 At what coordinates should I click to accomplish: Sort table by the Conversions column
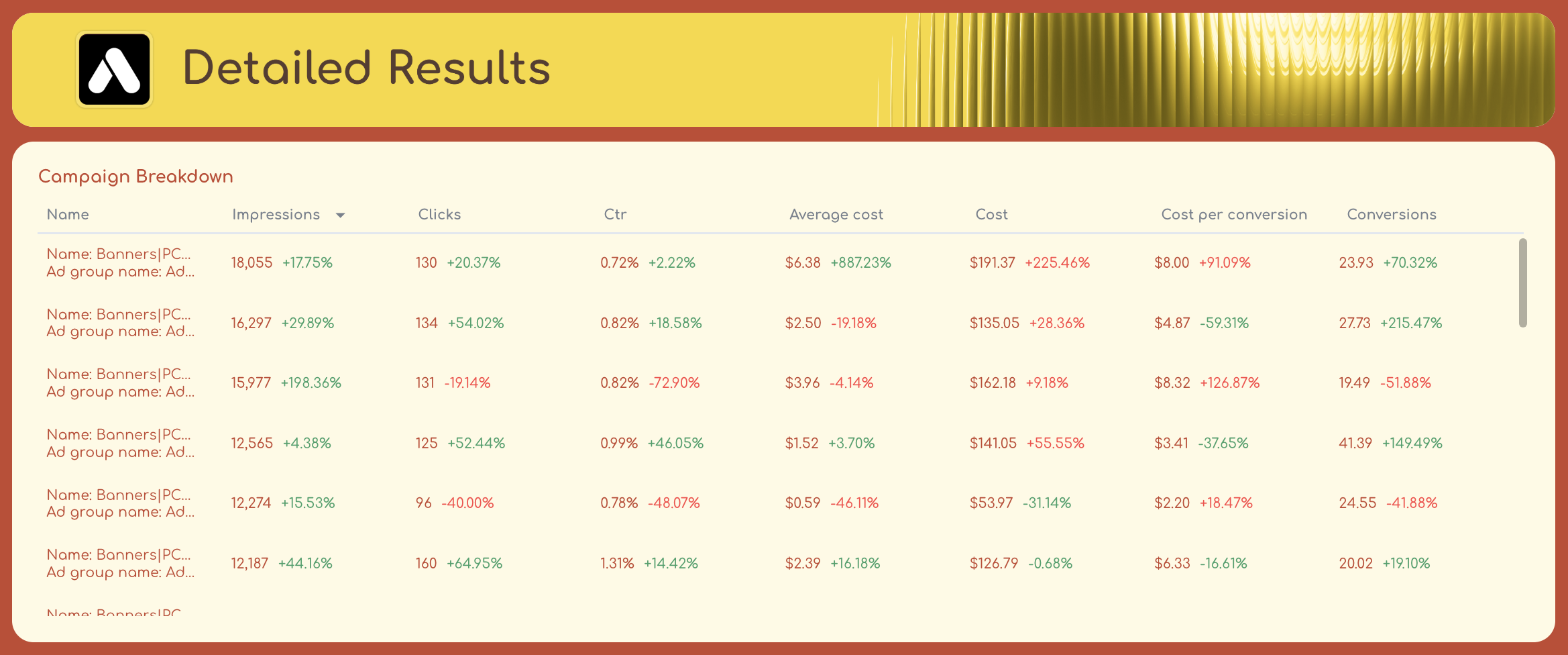1392,214
